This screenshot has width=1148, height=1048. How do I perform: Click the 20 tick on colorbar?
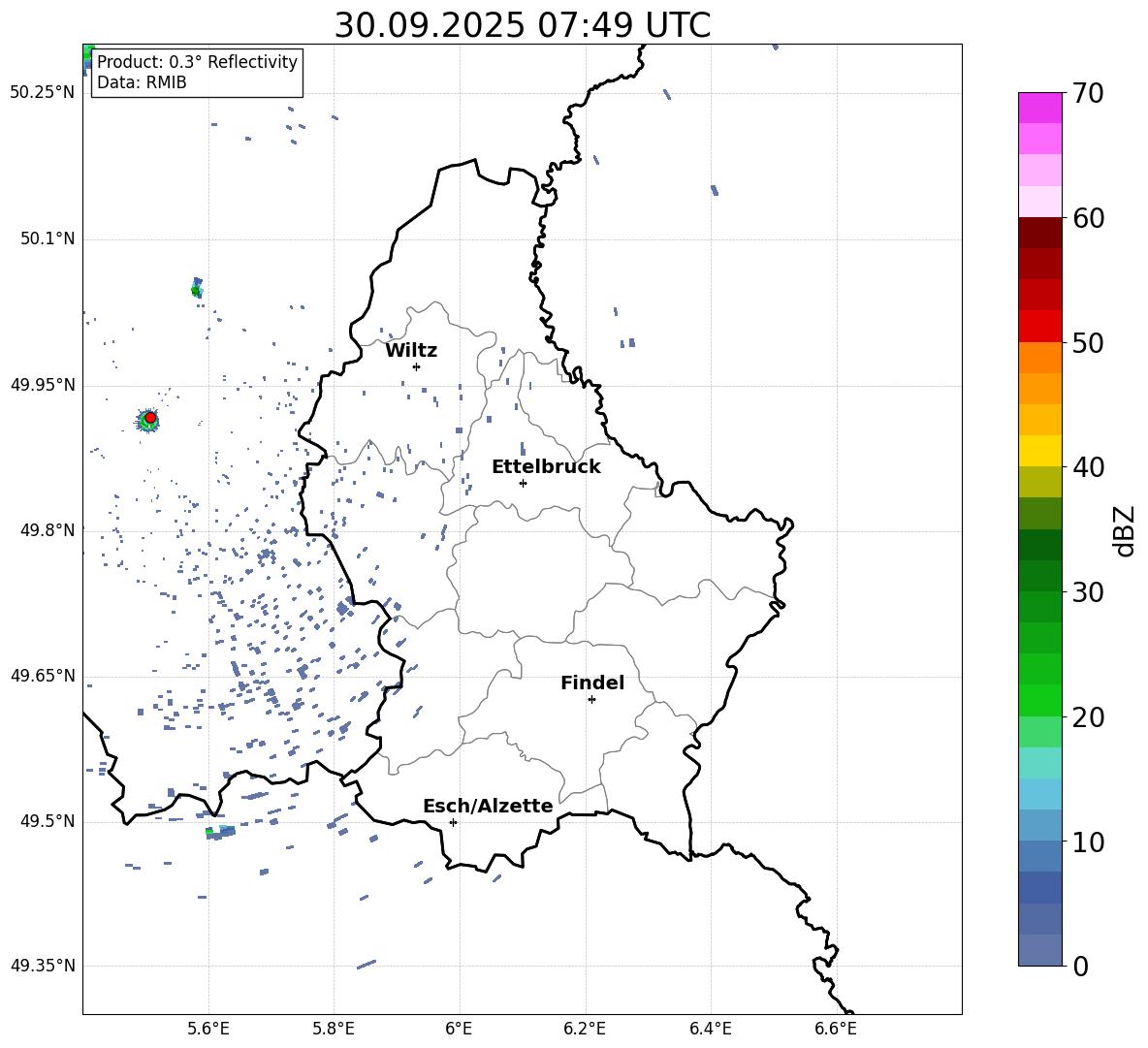[x=1087, y=717]
